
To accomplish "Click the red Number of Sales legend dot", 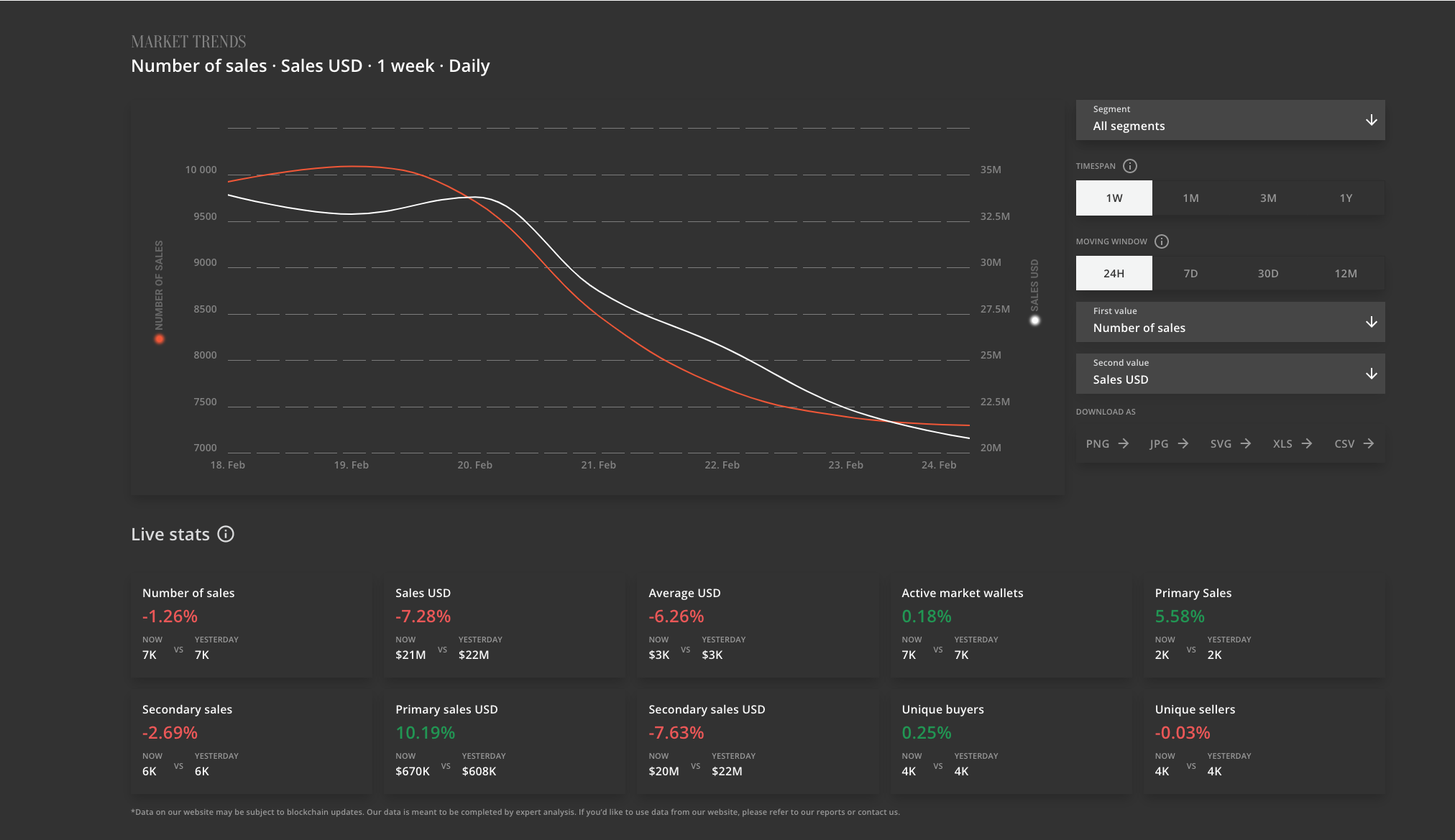I will [160, 339].
